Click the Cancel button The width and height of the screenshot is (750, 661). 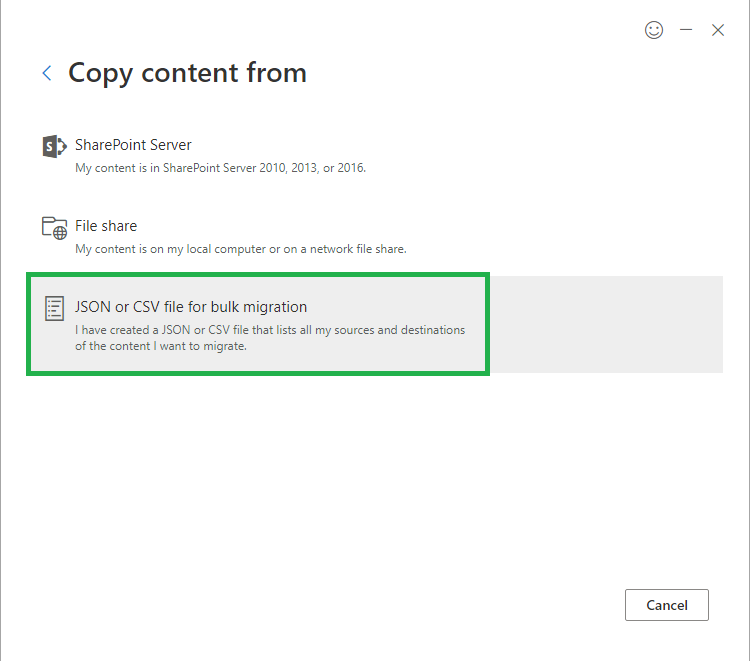[667, 605]
